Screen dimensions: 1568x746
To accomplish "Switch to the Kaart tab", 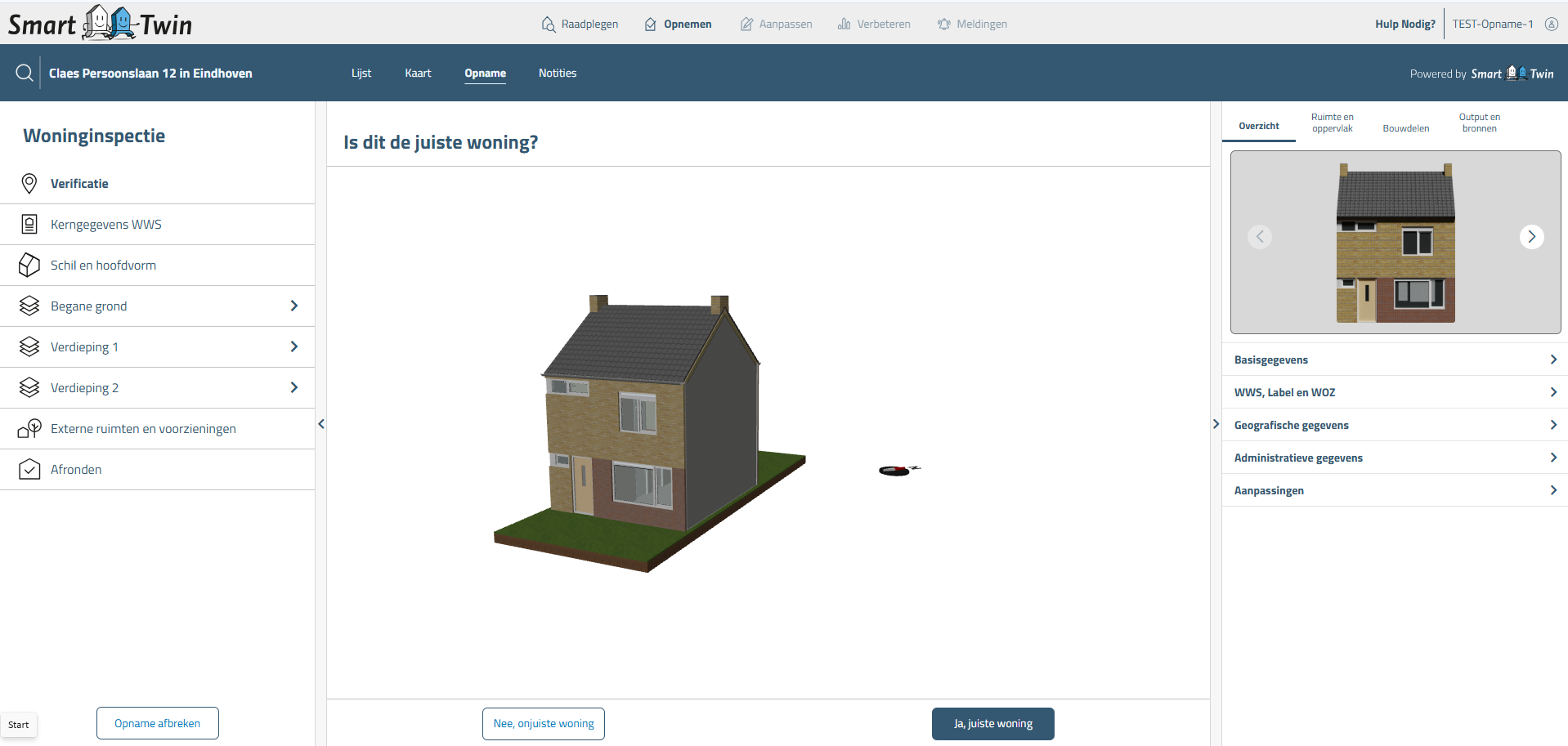I will click(418, 74).
